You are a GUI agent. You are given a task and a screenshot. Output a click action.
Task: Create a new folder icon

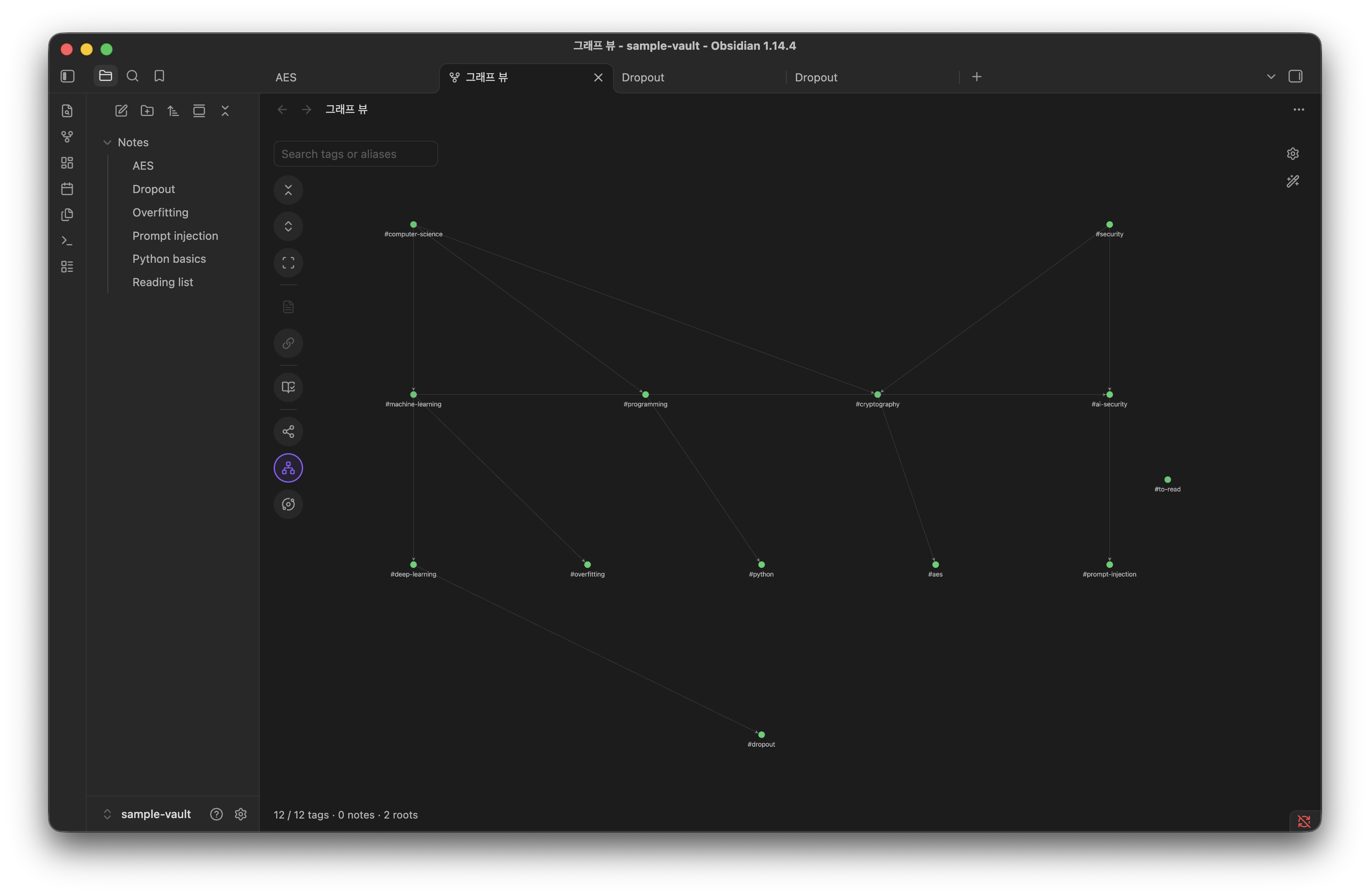pos(147,110)
